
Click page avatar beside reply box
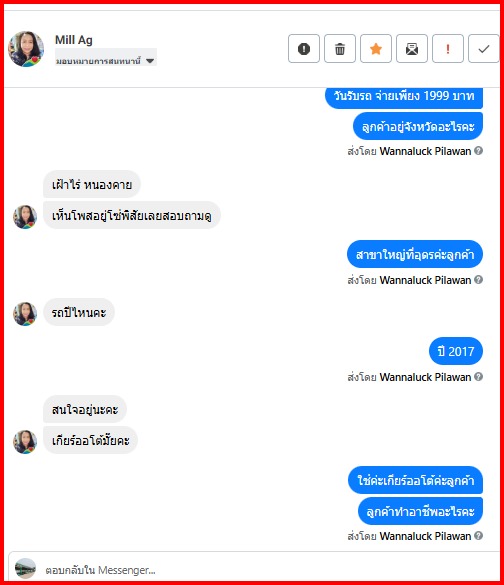click(25, 569)
